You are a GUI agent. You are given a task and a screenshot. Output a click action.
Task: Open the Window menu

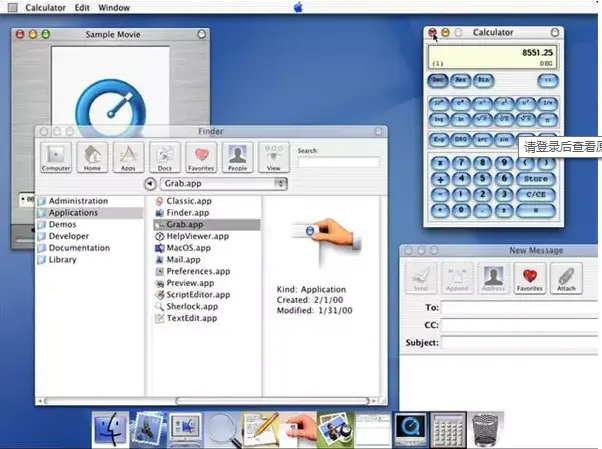pyautogui.click(x=114, y=7)
